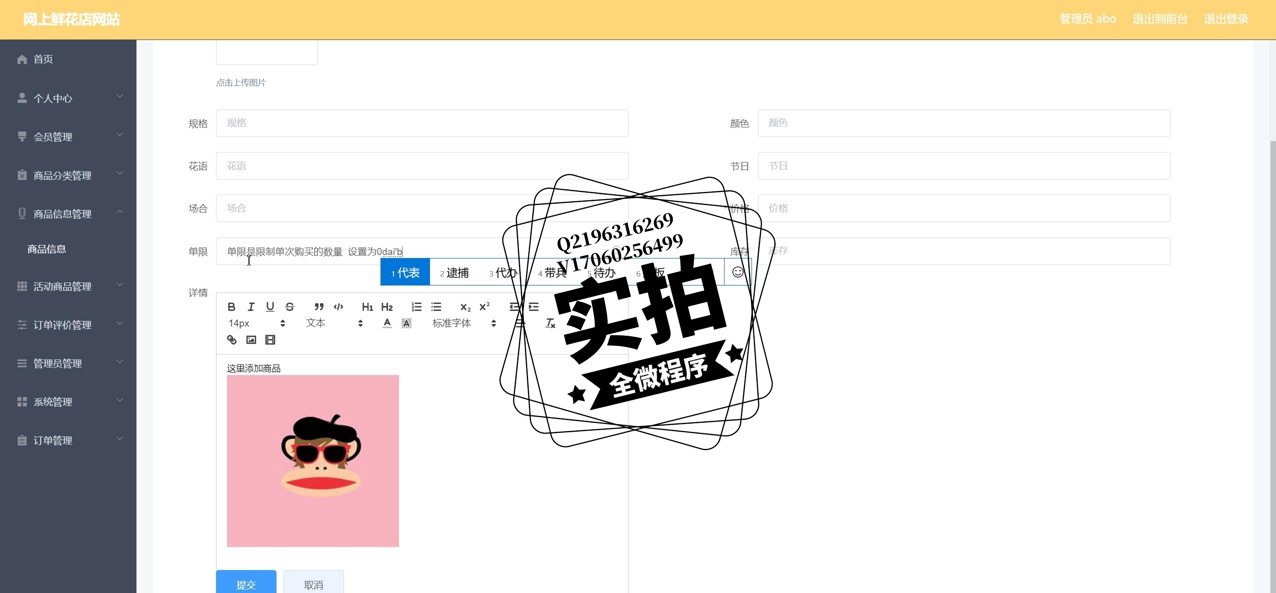1276x593 pixels.
Task: Apply superscript formatting
Action: [x=485, y=307]
